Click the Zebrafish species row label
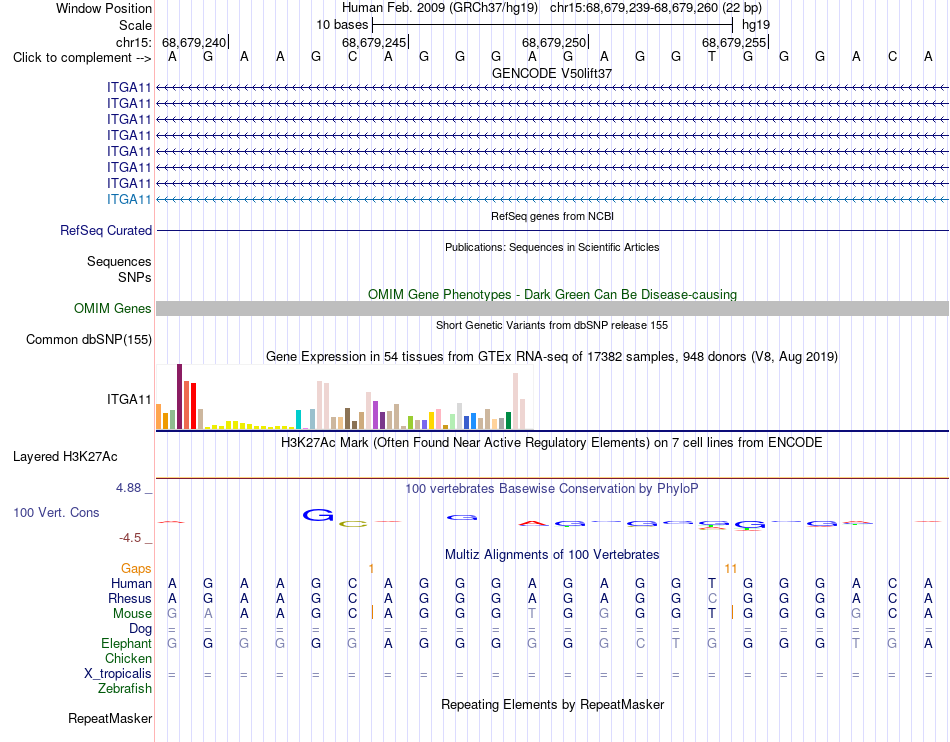This screenshot has height=742, width=950. pos(125,689)
